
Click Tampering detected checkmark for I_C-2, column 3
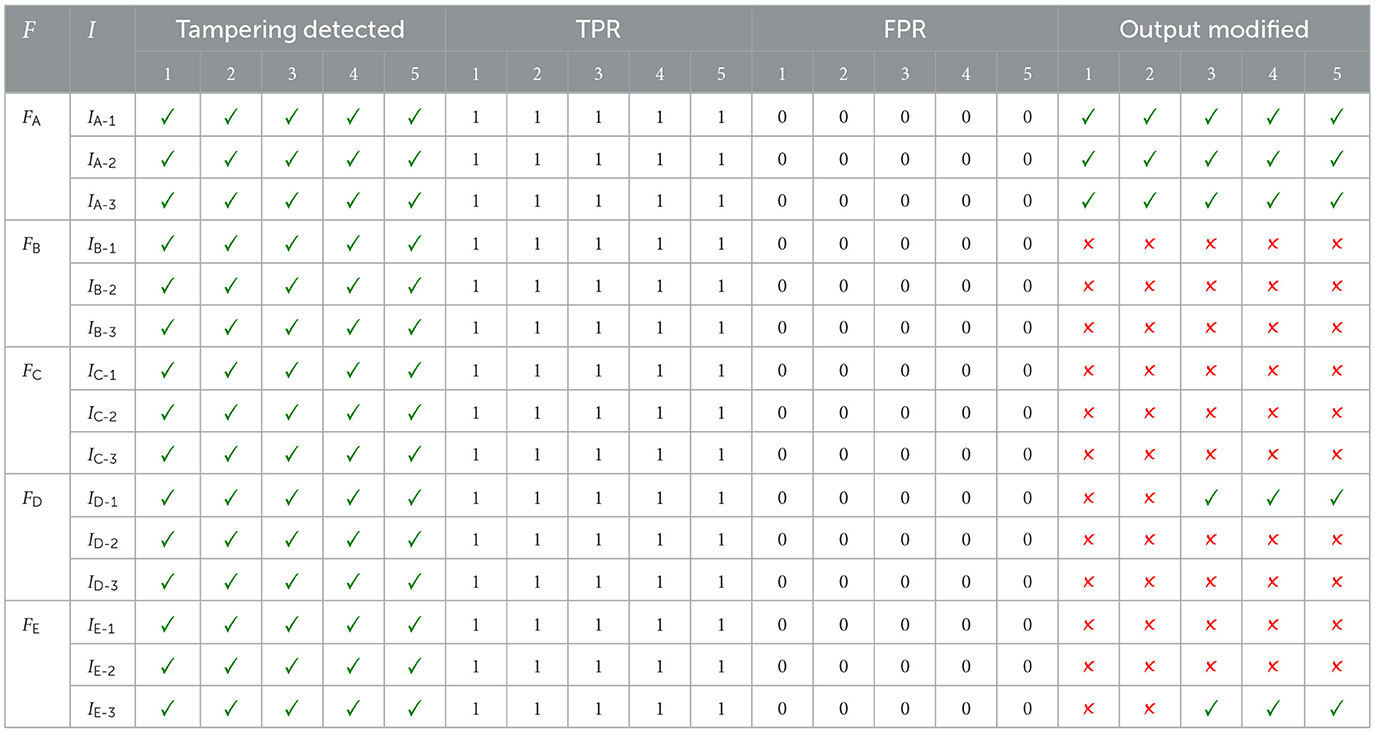pos(291,412)
